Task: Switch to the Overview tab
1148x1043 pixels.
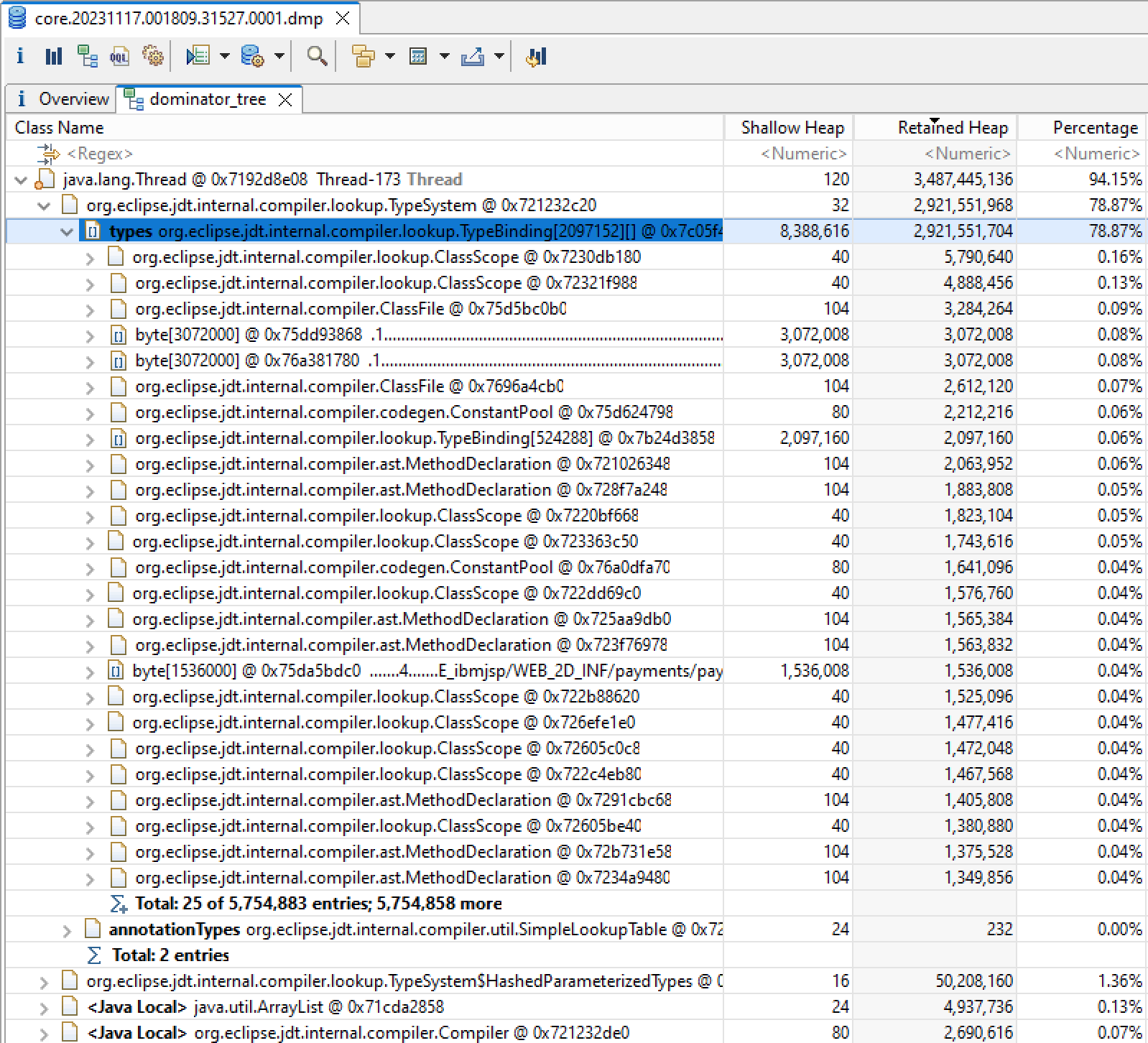Action: 61,99
